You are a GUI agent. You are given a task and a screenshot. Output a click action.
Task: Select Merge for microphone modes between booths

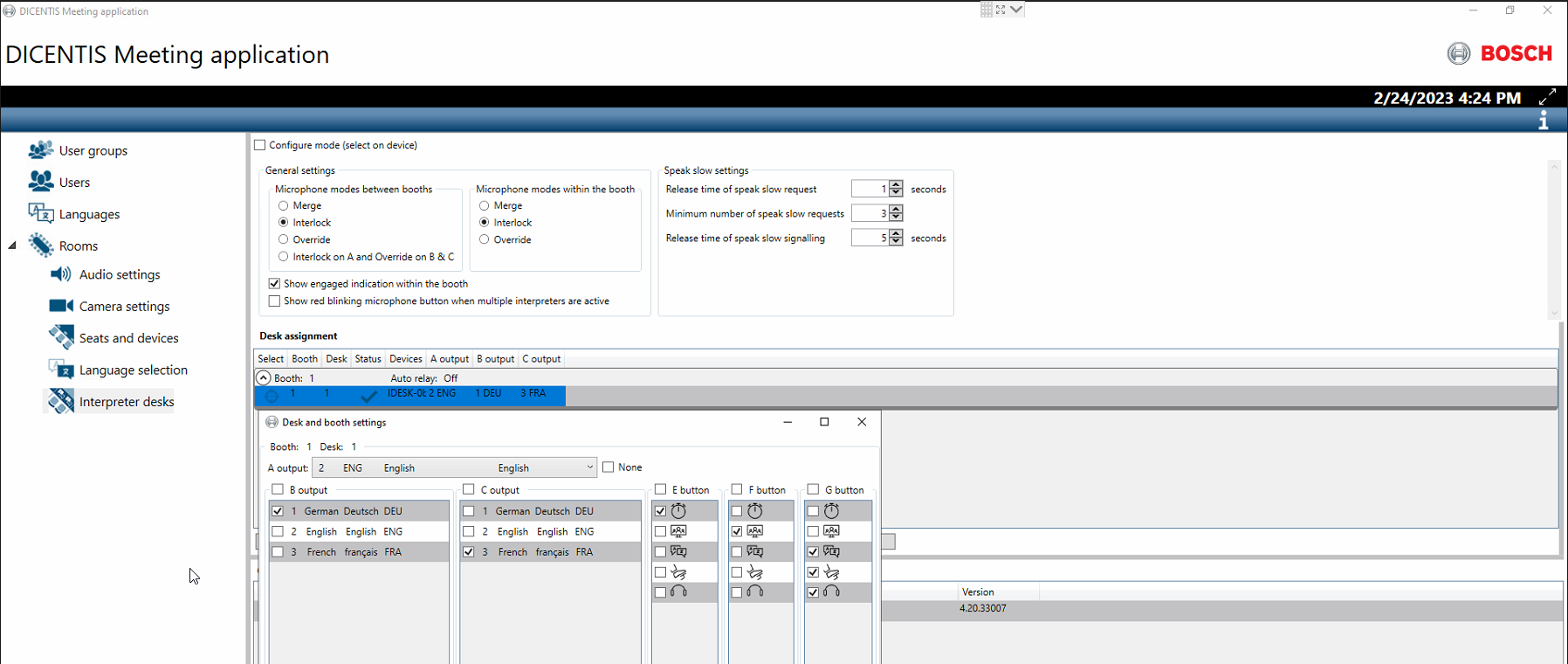[x=283, y=205]
